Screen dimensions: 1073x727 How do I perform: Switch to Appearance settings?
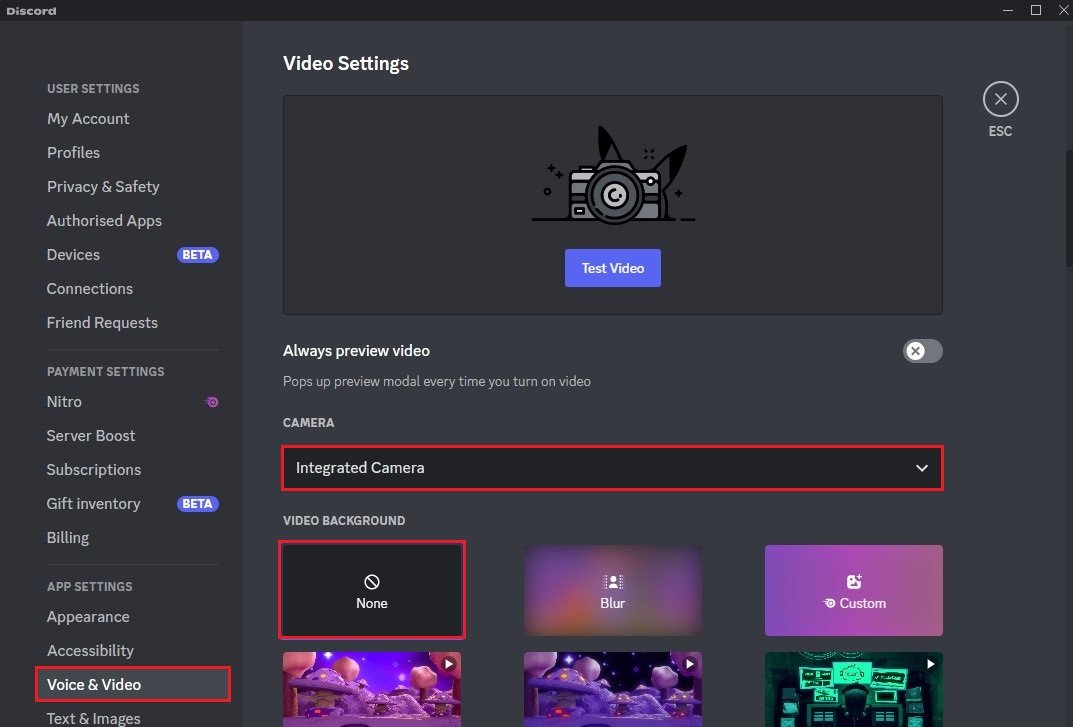click(88, 616)
